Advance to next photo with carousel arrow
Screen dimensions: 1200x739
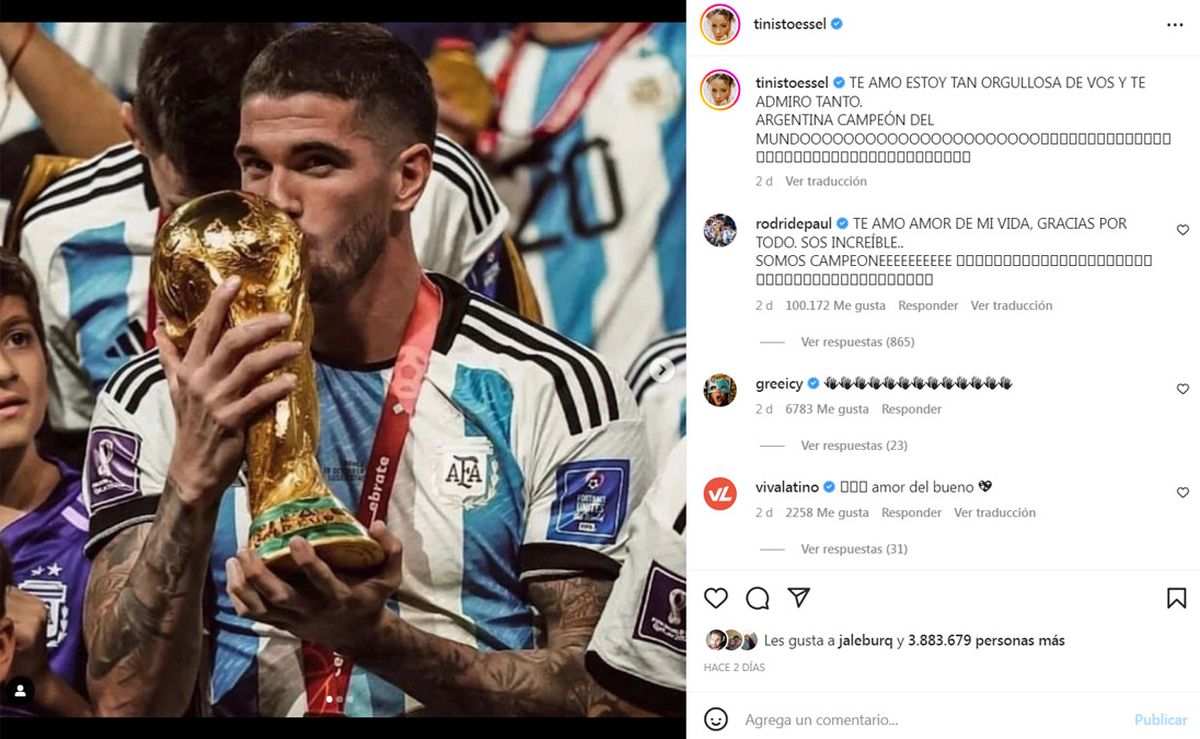[x=662, y=370]
